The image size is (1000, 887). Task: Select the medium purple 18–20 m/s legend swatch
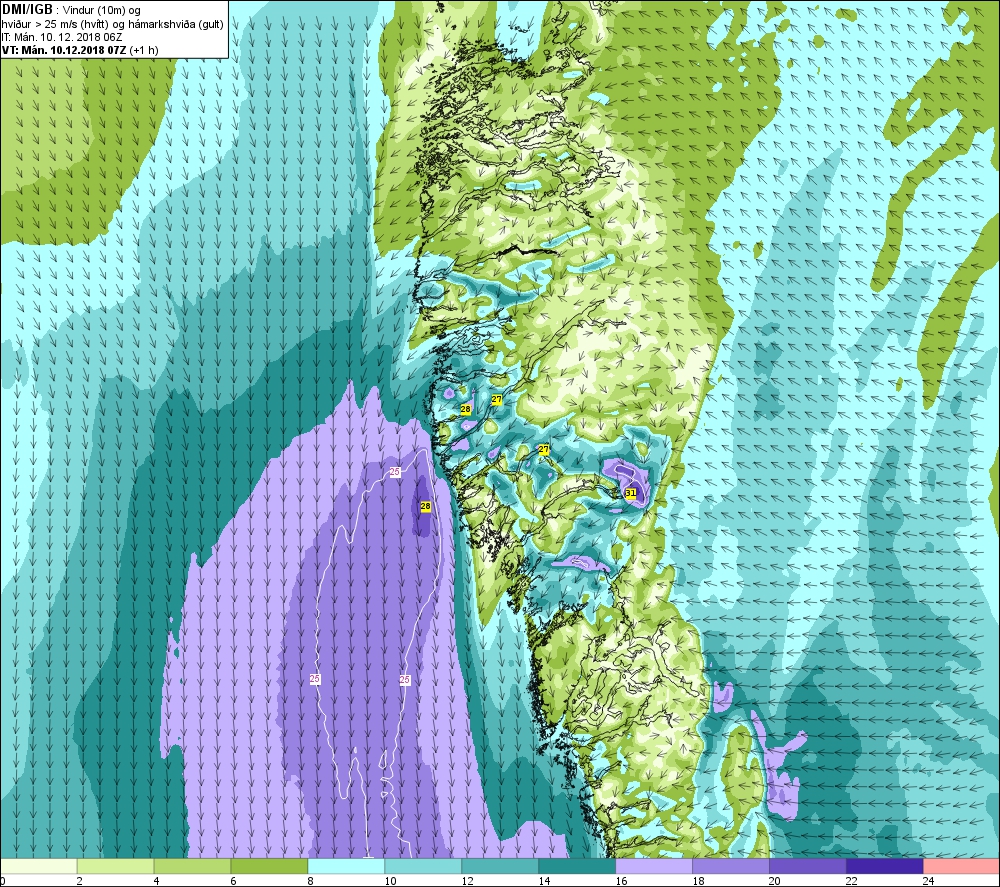tap(731, 866)
